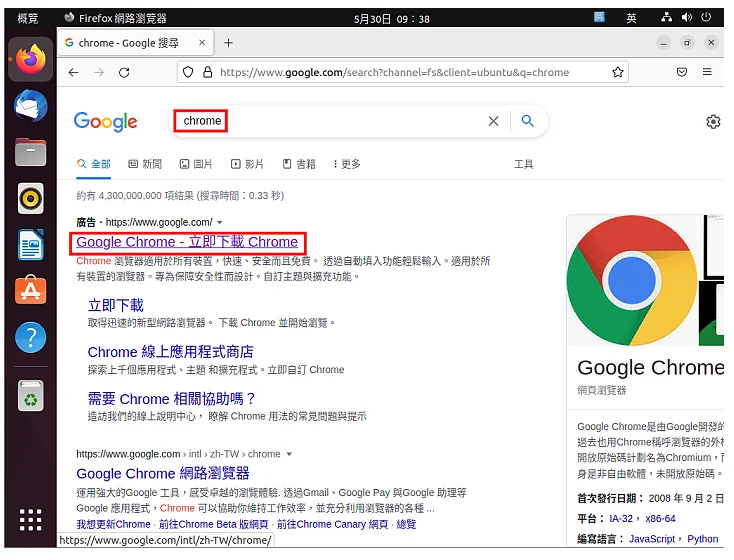Open LibreOffice Writer from the dock
The width and height of the screenshot is (734, 560).
point(31,244)
